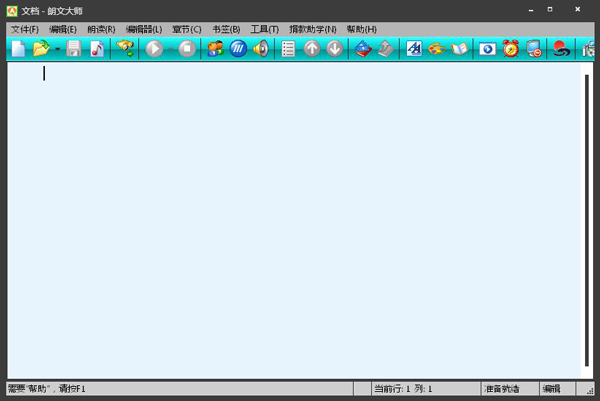This screenshot has height=401, width=600.
Task: Click the open folder icon
Action: point(41,49)
